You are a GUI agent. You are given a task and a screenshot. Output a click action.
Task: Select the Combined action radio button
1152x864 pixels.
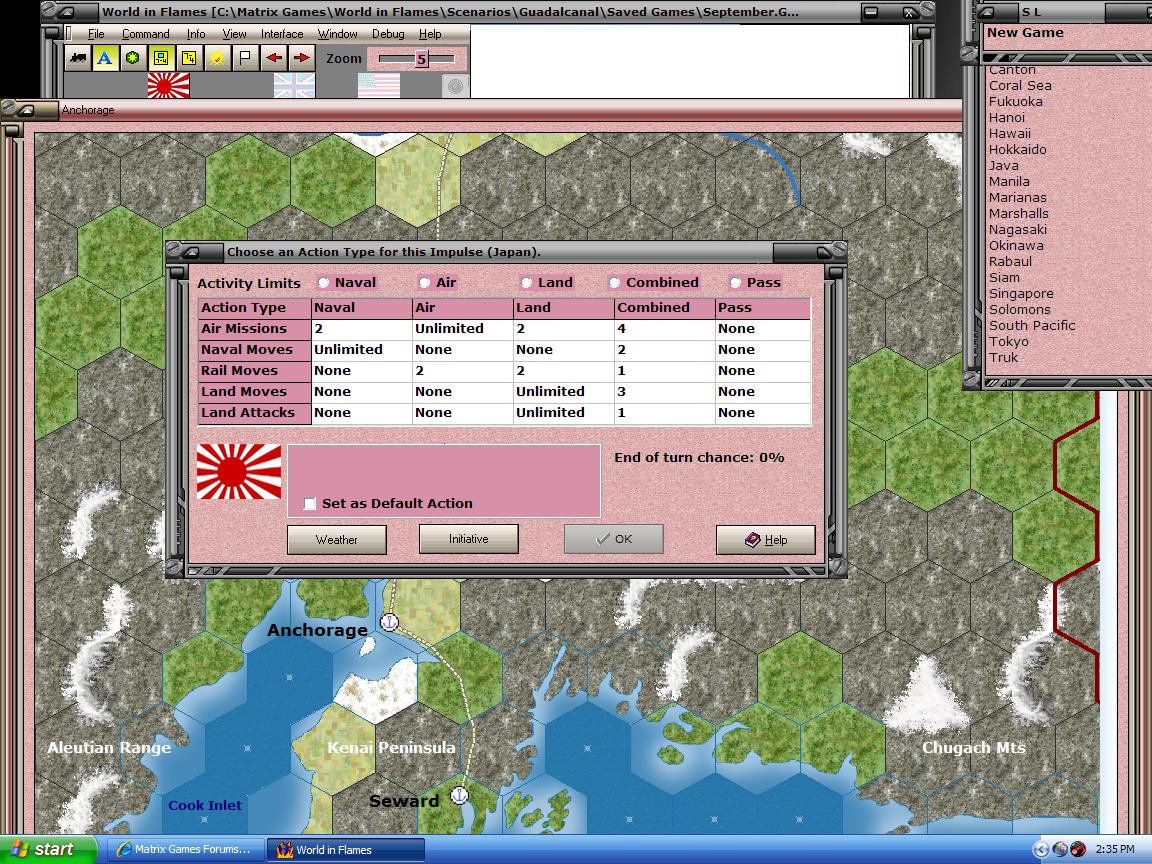point(614,283)
